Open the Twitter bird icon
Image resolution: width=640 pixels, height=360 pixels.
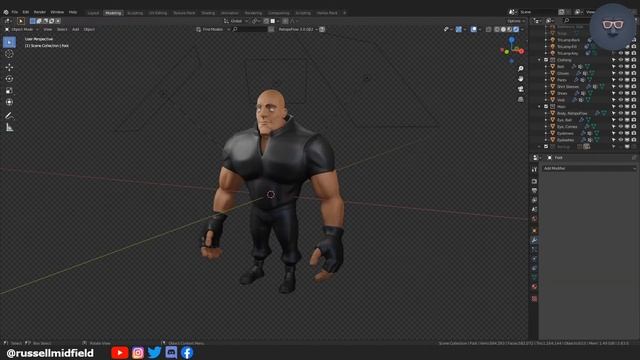[x=154, y=353]
